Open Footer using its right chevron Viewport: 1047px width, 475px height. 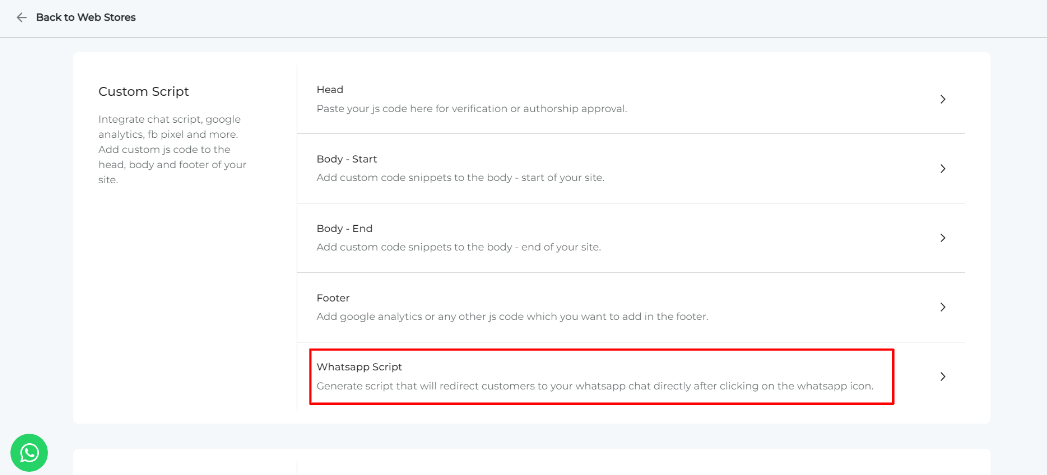[x=942, y=307]
